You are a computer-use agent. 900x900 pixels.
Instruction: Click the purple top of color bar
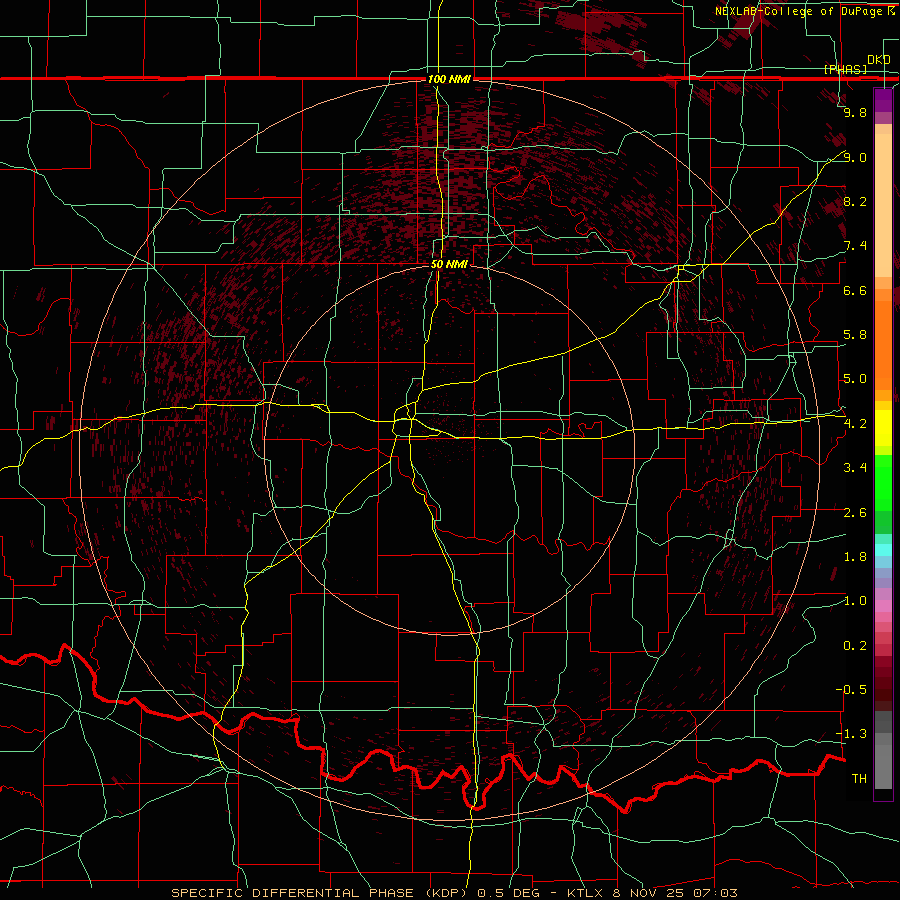(x=883, y=100)
